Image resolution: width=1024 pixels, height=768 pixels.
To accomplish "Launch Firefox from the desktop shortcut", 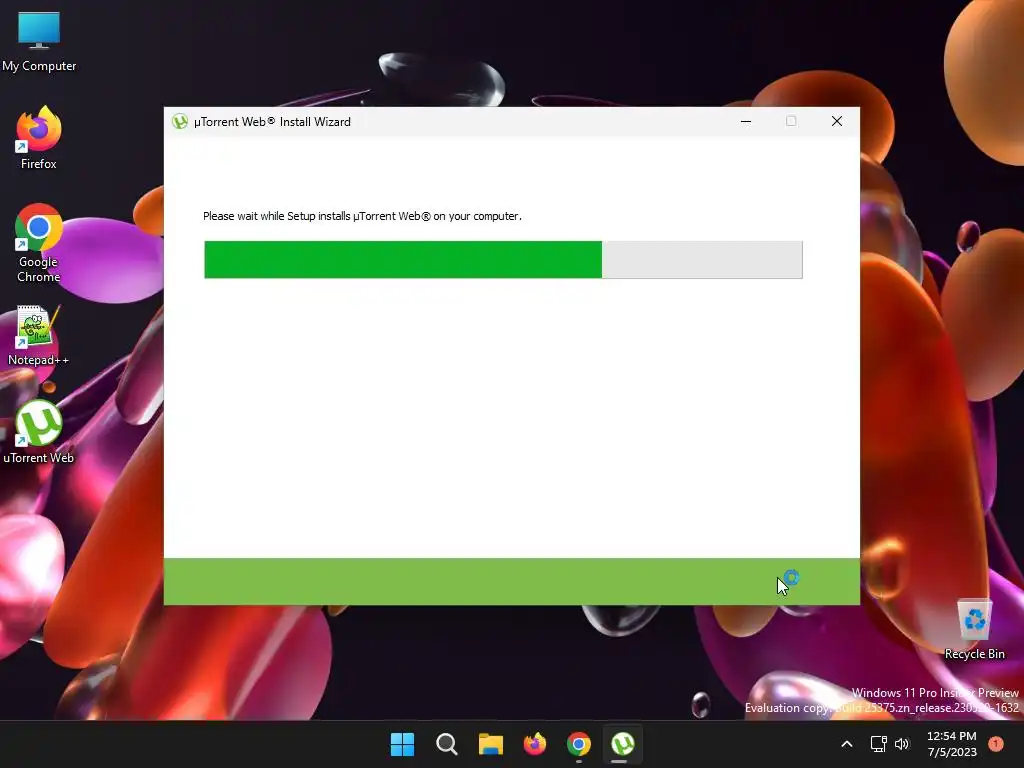I will point(39,138).
